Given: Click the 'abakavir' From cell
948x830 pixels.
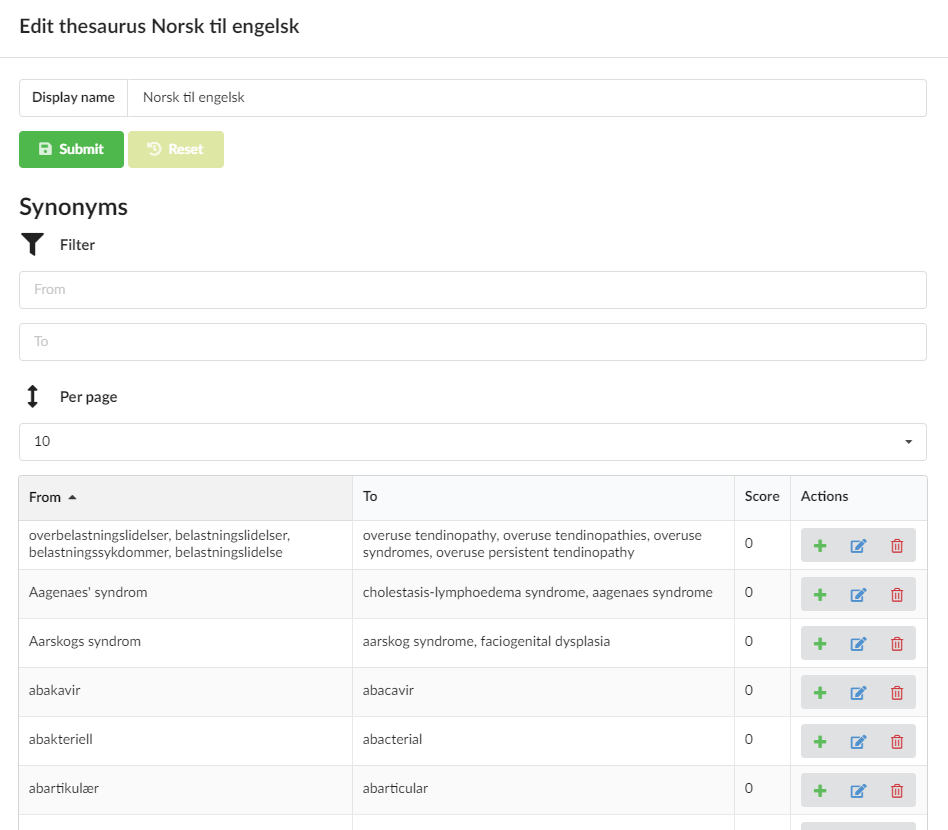Looking at the screenshot, I should 186,692.
